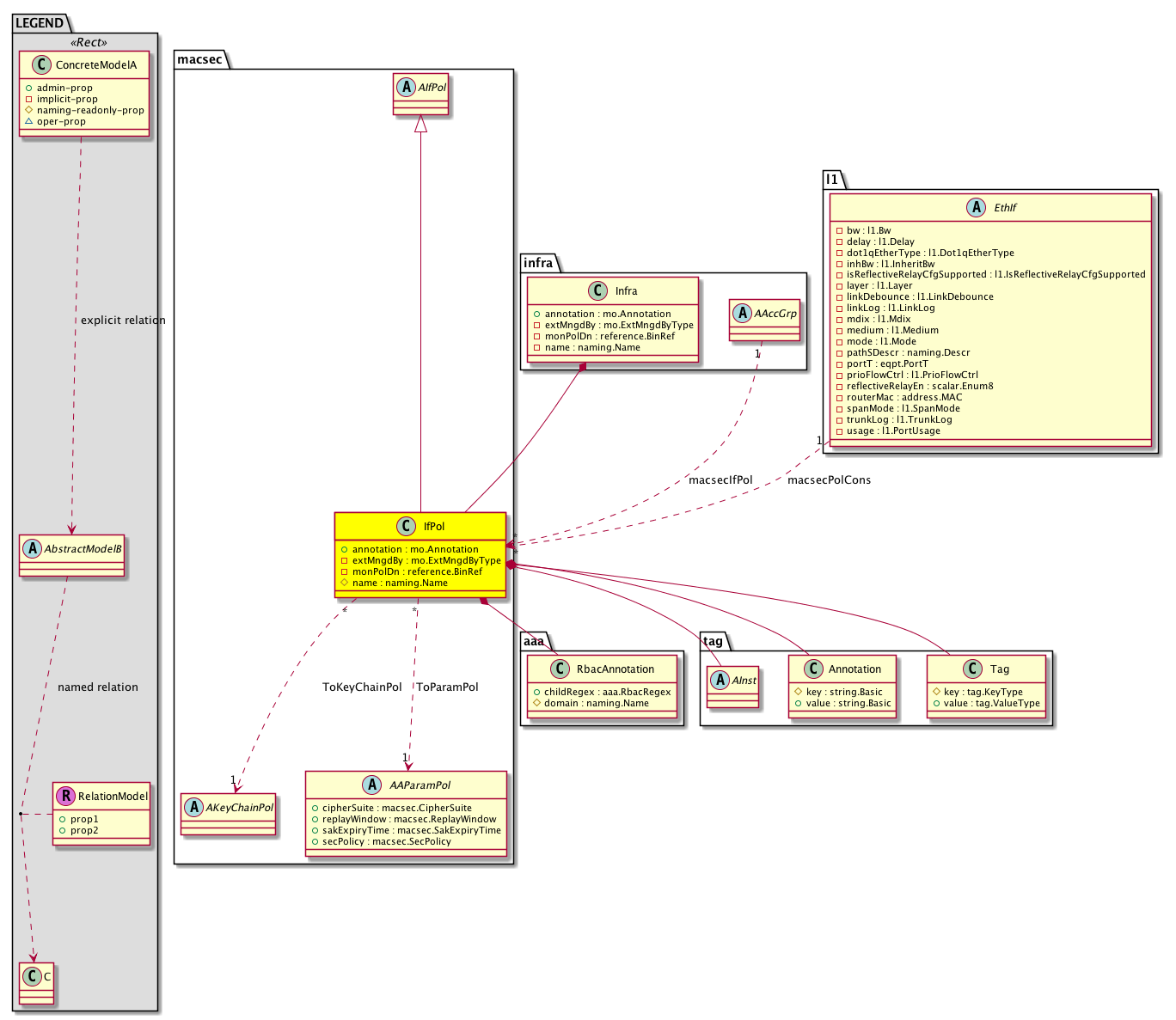Select the LEGEND package tab

(x=40, y=23)
